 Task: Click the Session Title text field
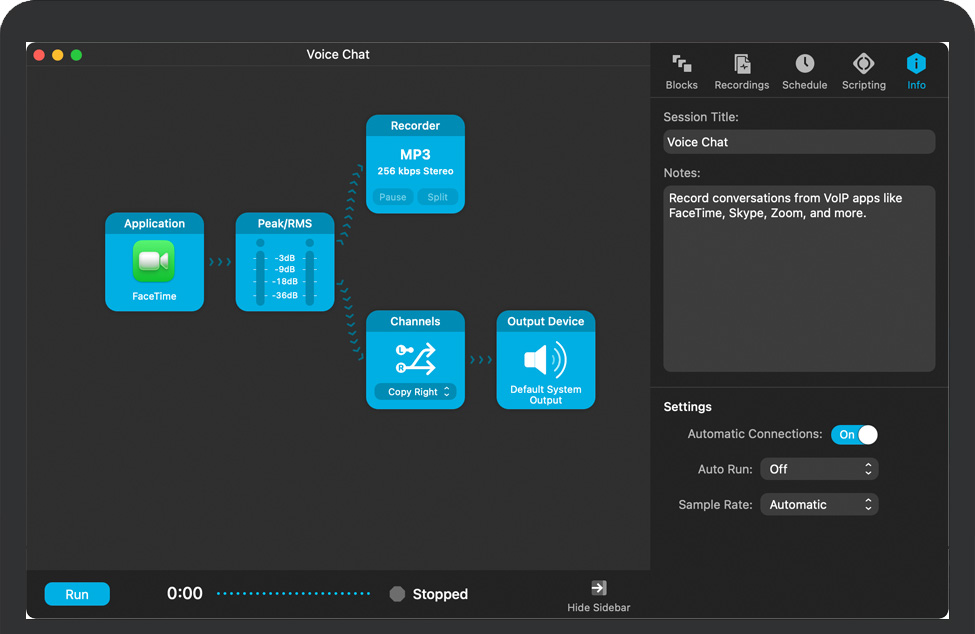[x=799, y=142]
